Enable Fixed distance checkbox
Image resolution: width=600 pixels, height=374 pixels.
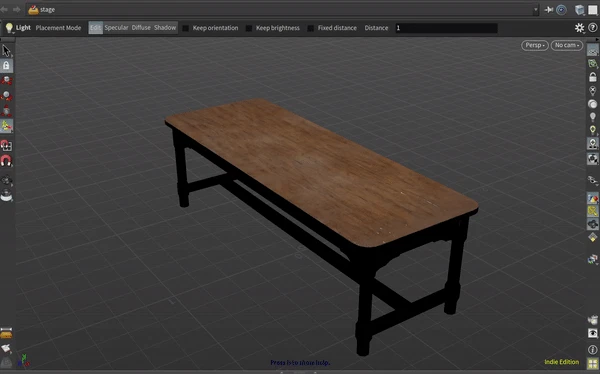point(311,28)
